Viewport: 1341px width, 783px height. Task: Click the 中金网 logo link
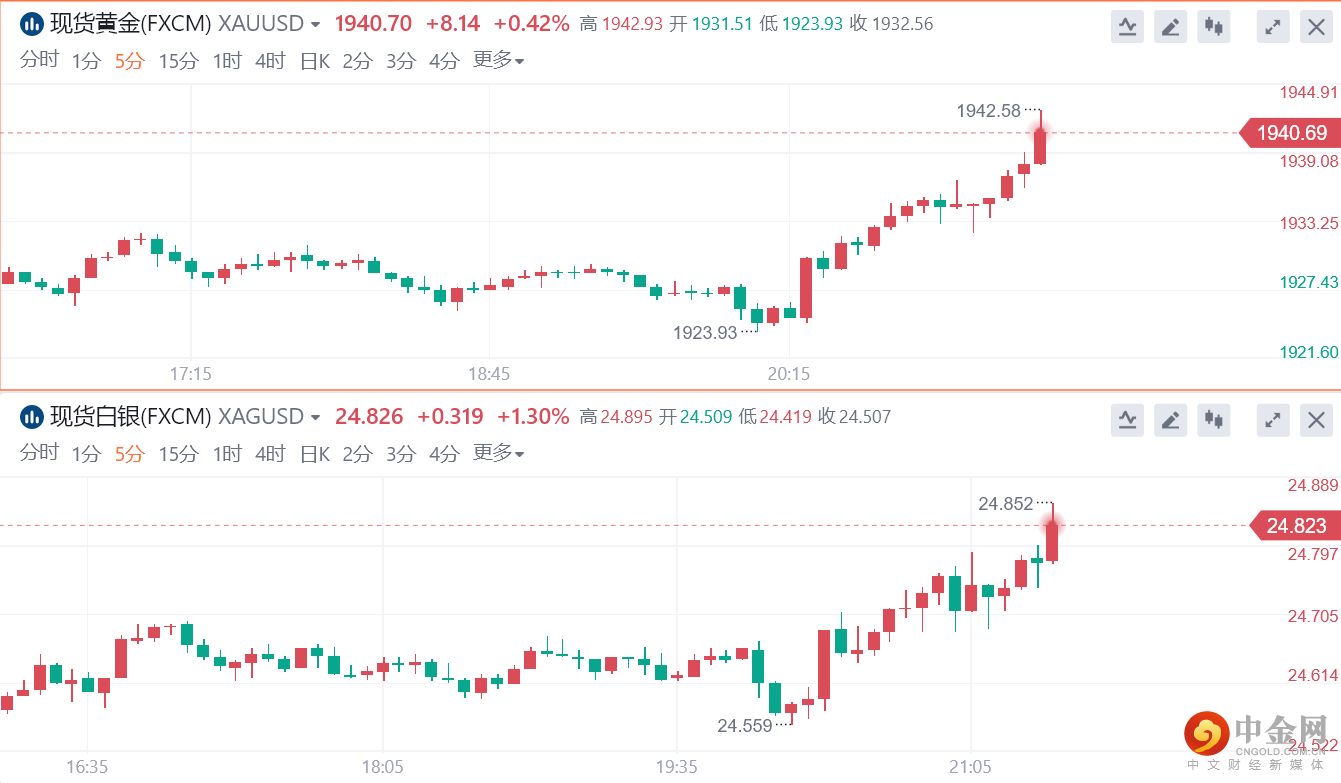pyautogui.click(x=1256, y=735)
